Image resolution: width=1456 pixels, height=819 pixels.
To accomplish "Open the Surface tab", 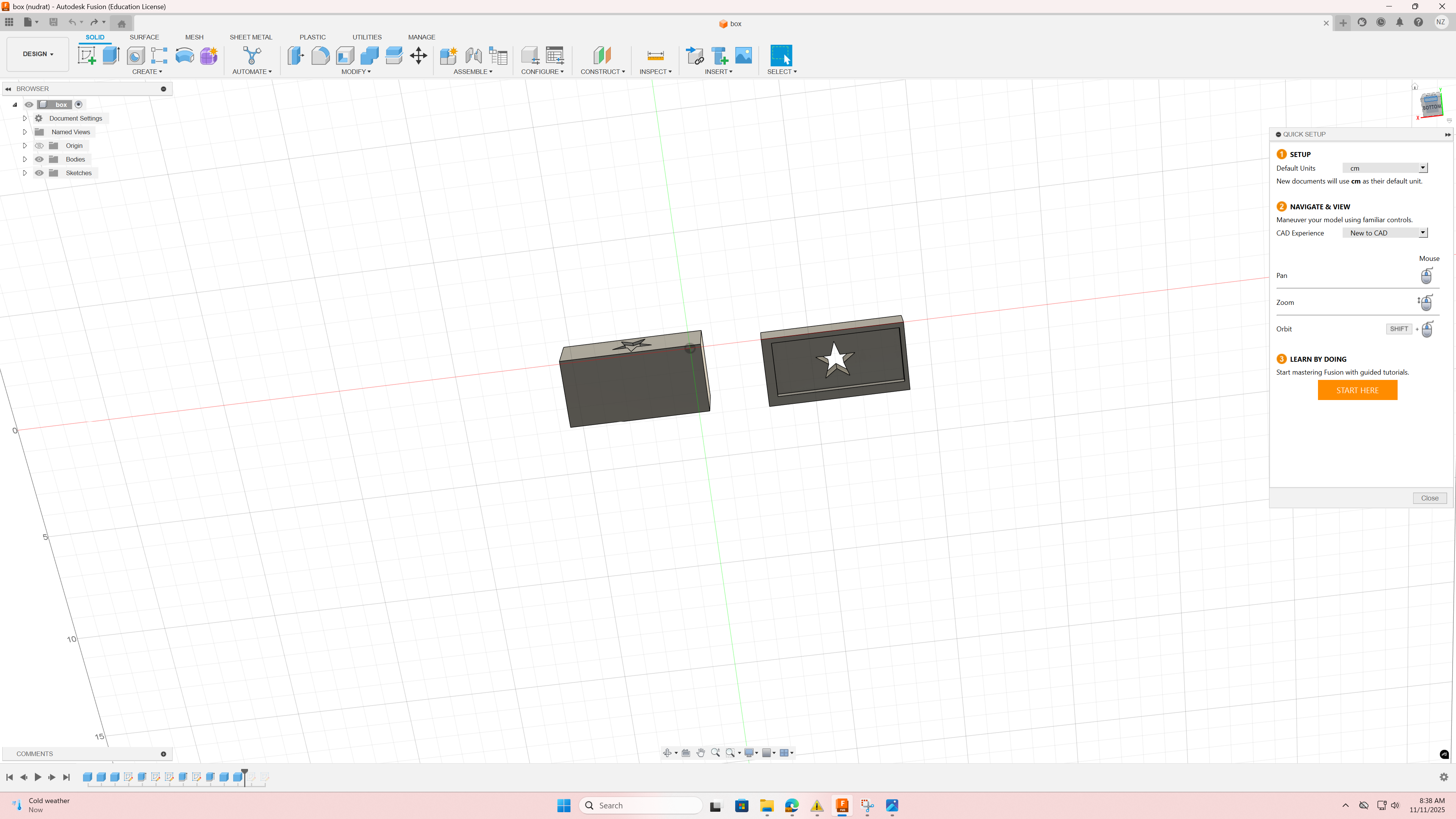I will [144, 37].
